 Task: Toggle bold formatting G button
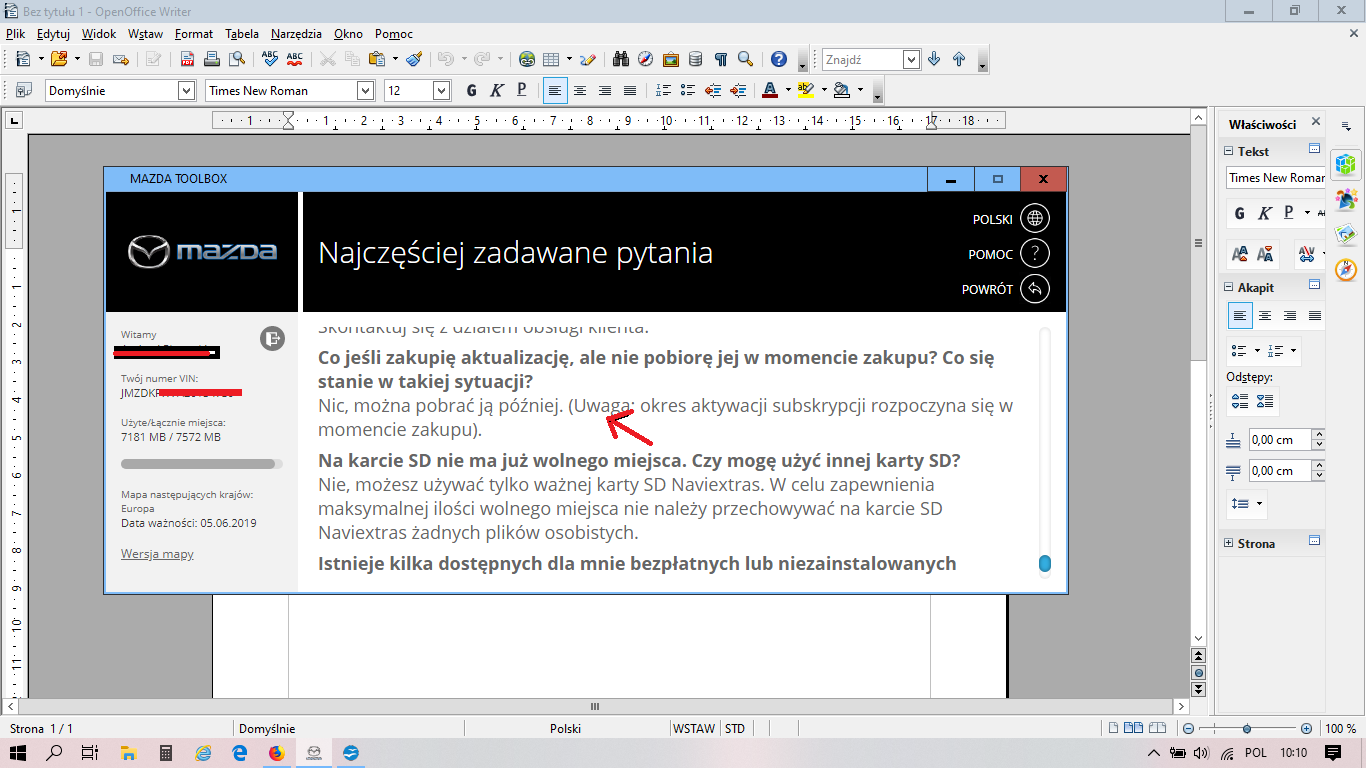[471, 91]
